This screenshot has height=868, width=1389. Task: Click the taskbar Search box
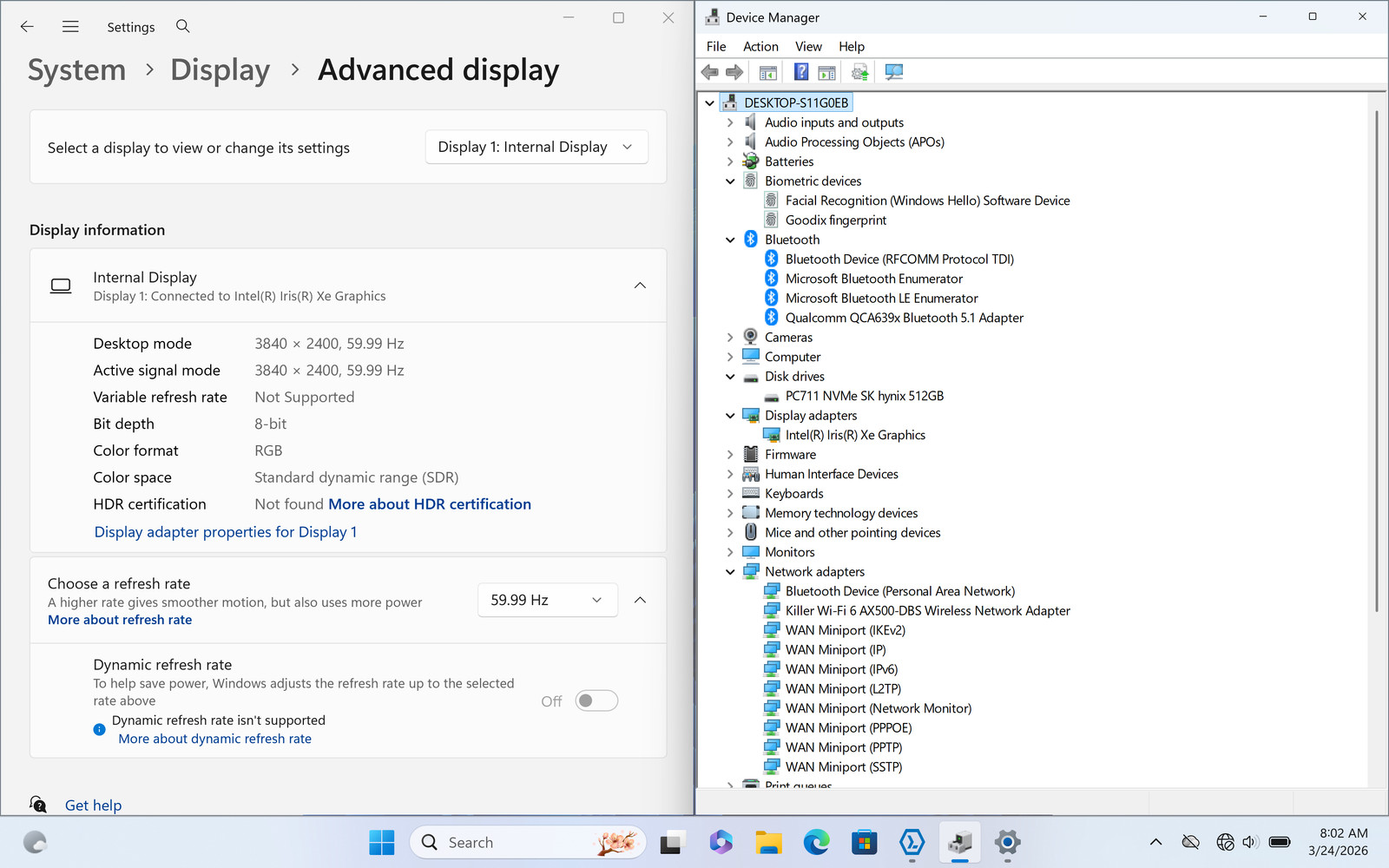tap(528, 842)
